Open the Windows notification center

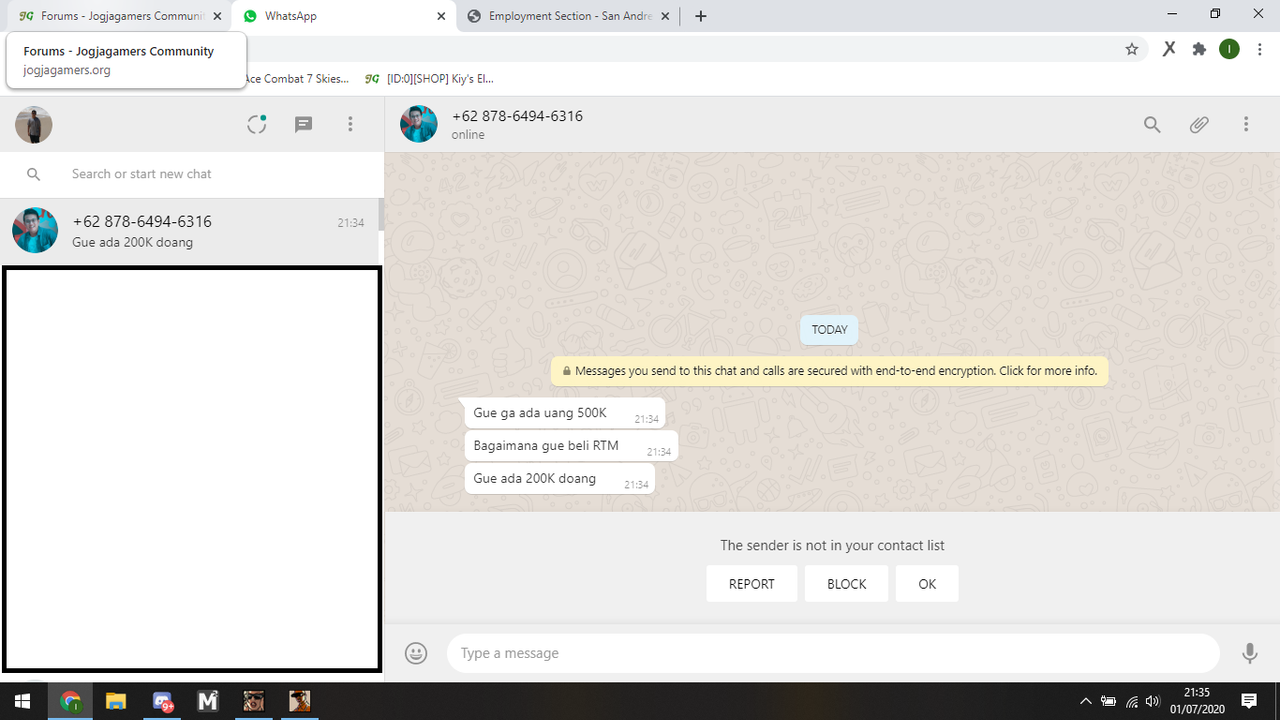1249,701
